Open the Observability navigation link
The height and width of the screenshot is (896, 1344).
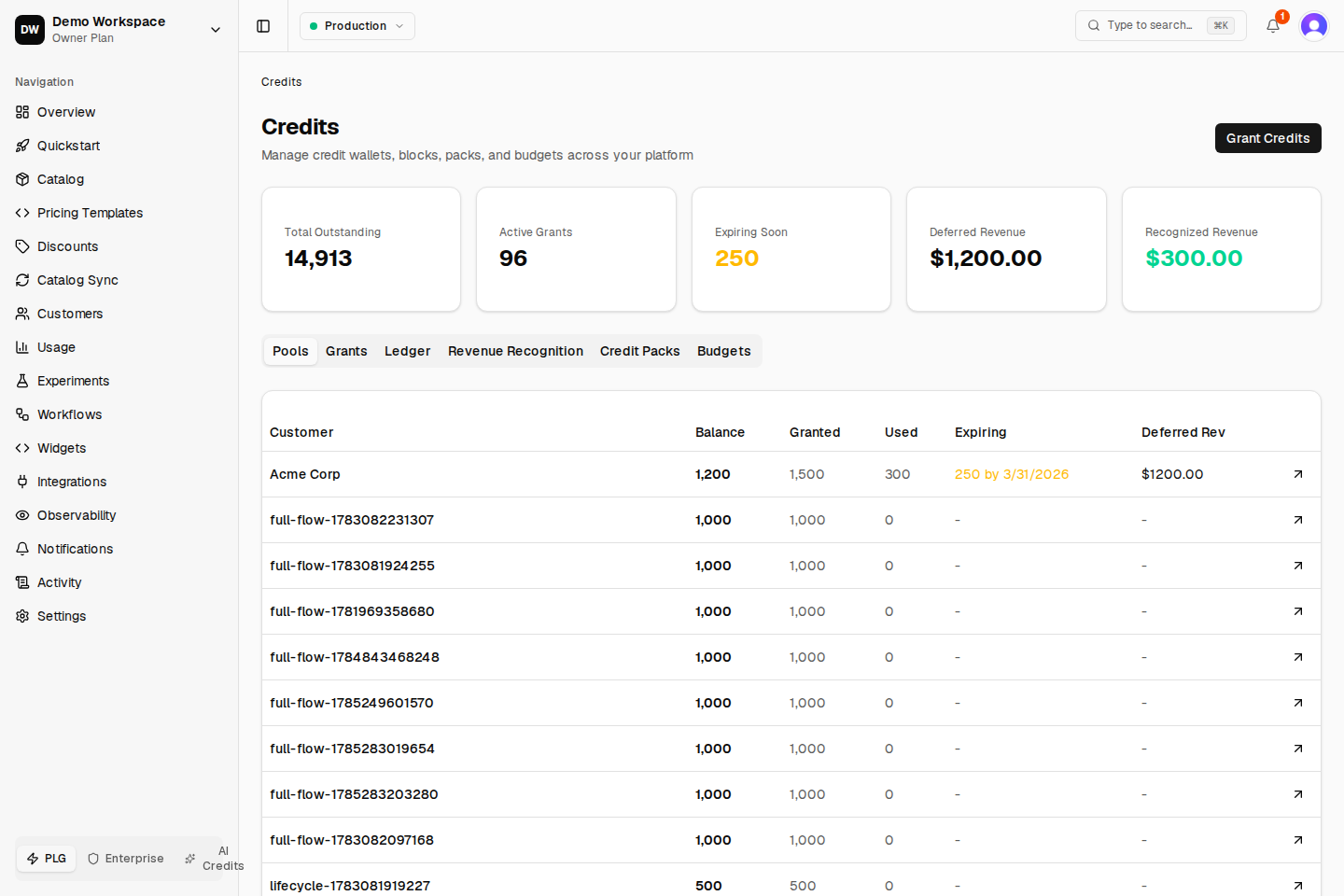click(x=119, y=515)
